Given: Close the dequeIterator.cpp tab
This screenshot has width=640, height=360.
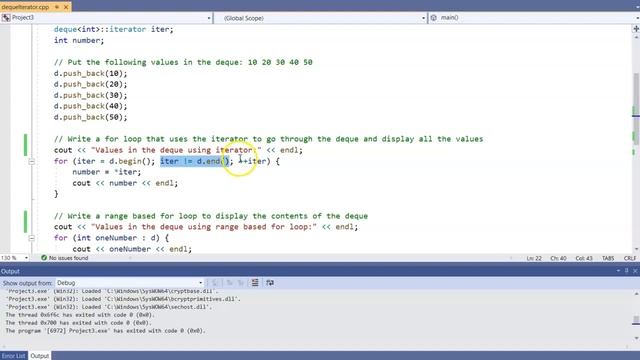Looking at the screenshot, I should (x=66, y=7).
